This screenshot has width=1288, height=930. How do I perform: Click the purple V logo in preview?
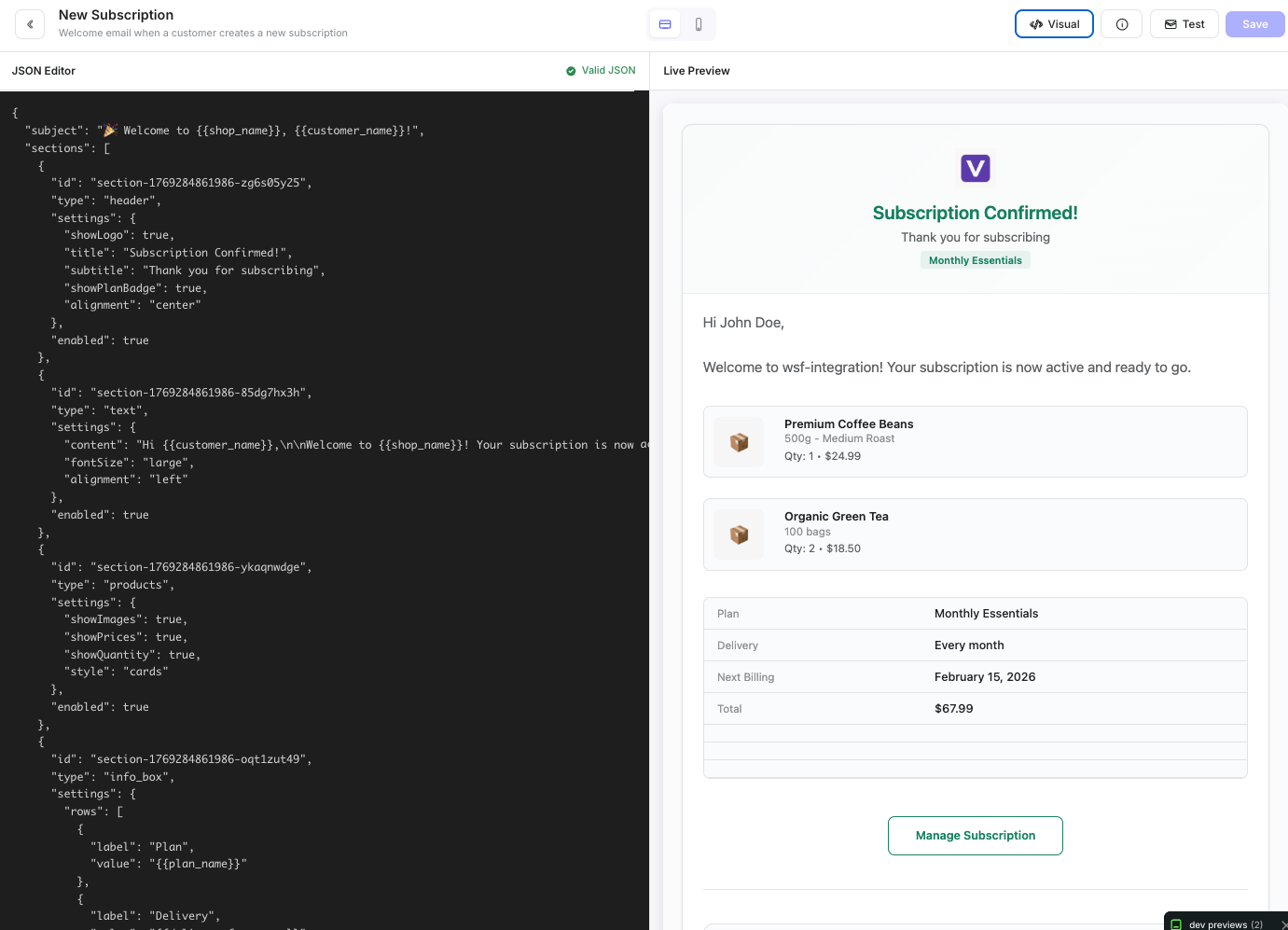[x=976, y=168]
